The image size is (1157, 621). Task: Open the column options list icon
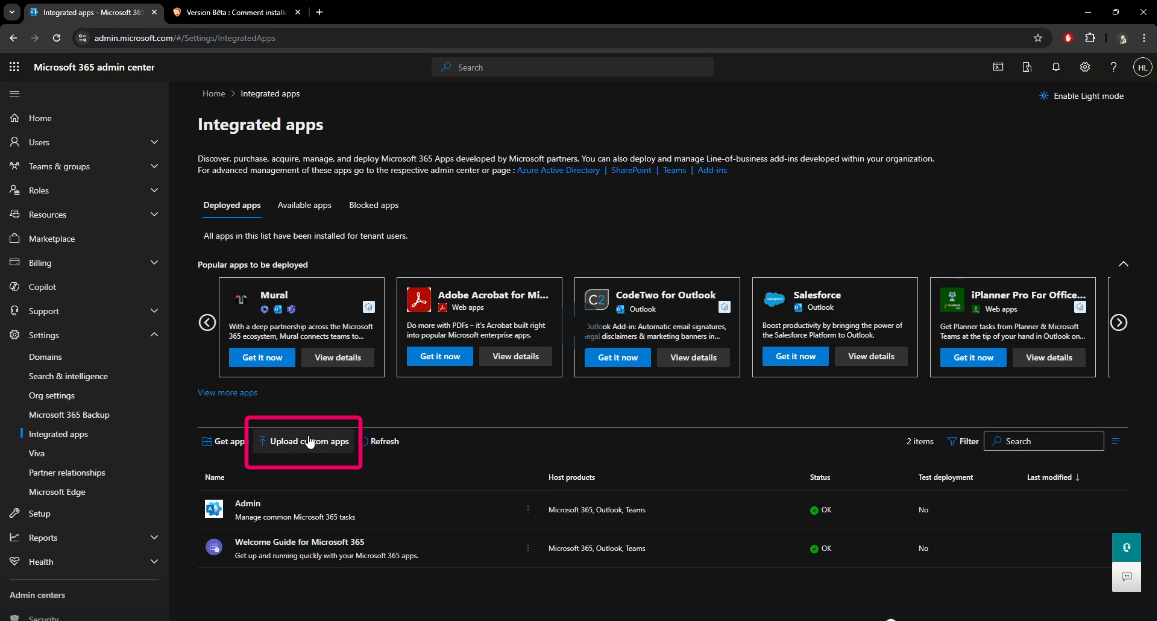coord(1116,441)
